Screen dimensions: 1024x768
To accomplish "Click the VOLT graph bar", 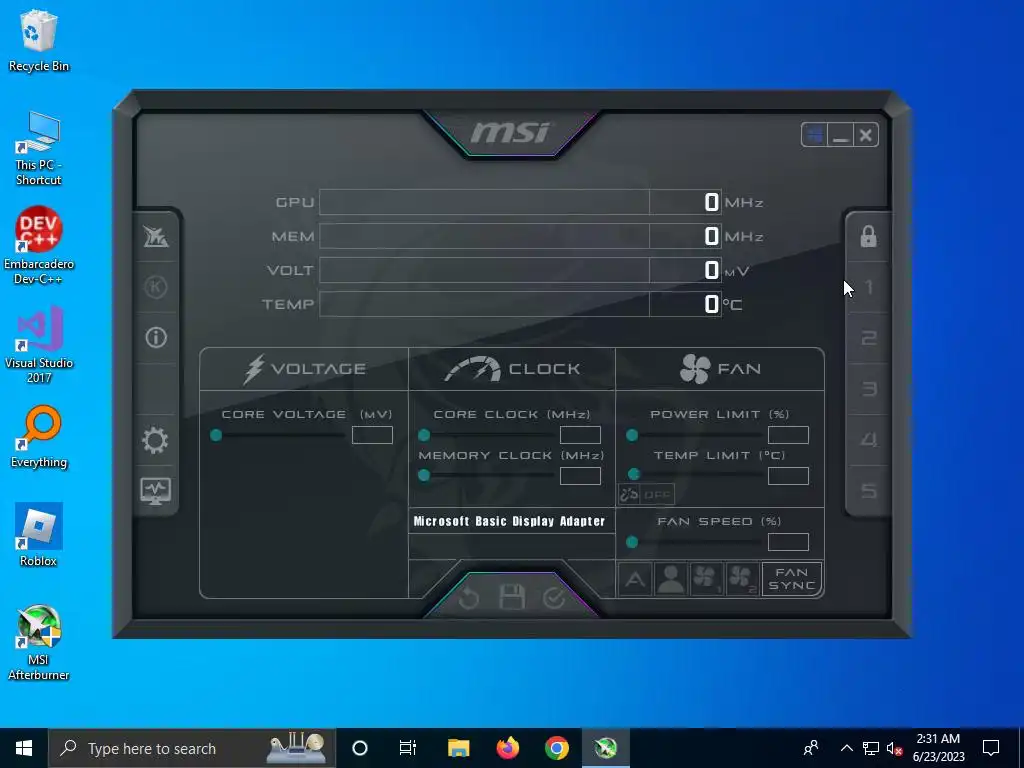I will click(484, 270).
